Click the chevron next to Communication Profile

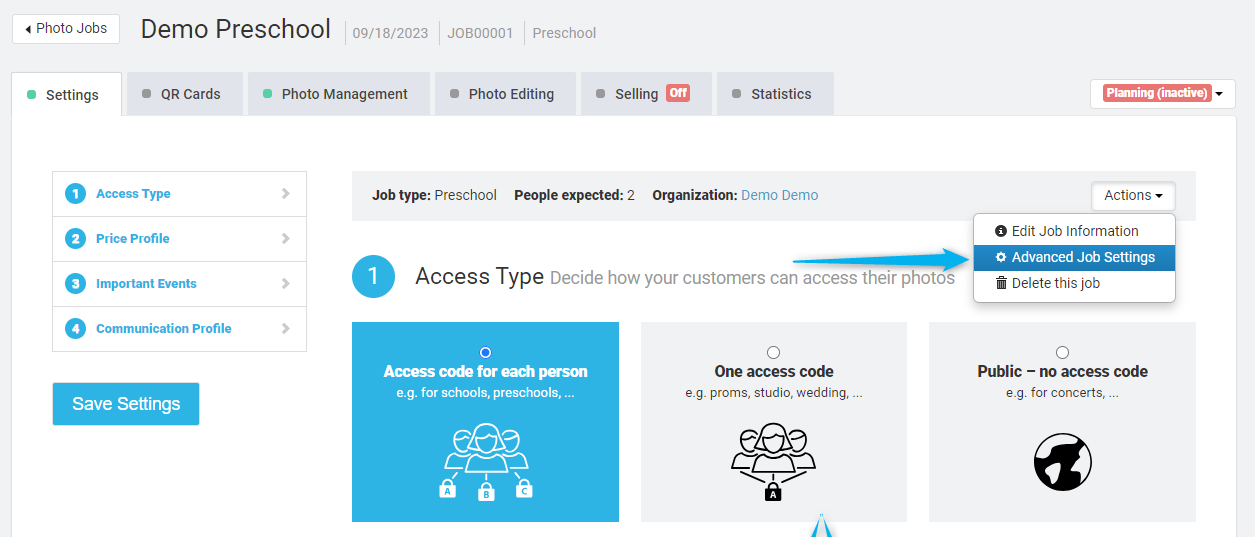285,329
